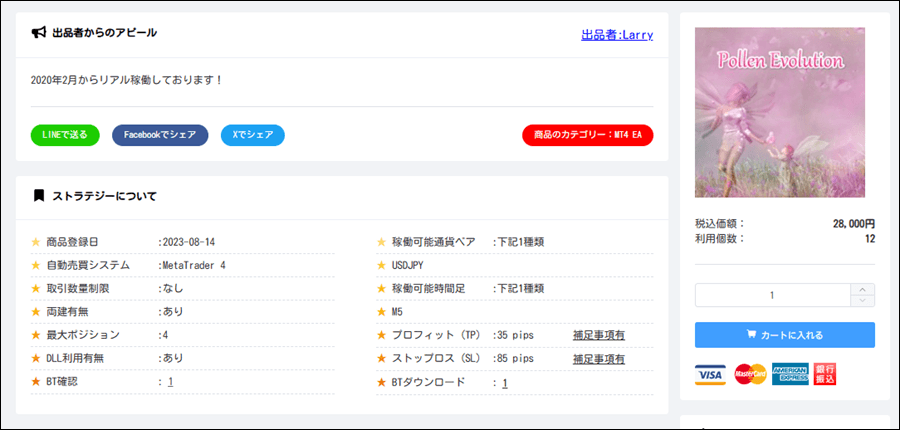Click the MasterCard payment icon
Screen dimensions: 900x430
[x=749, y=375]
